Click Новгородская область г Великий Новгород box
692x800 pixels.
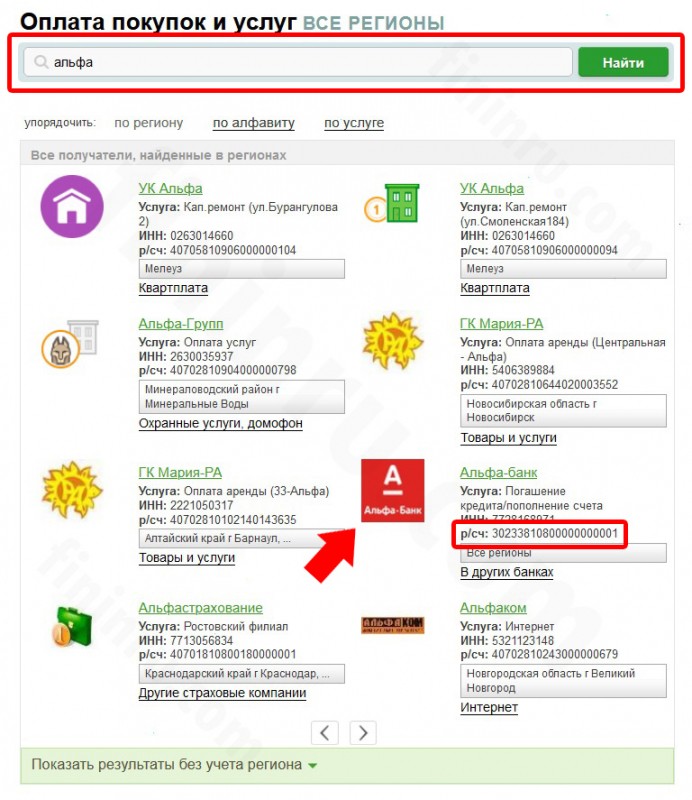563,681
